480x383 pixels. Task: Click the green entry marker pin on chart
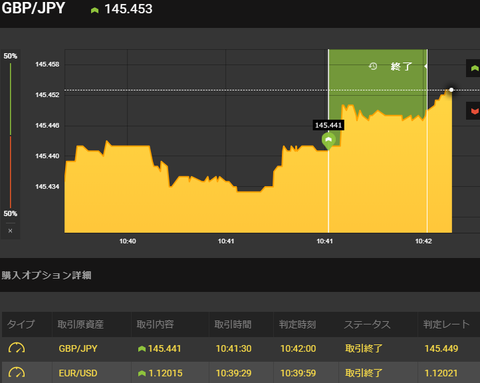(x=328, y=141)
